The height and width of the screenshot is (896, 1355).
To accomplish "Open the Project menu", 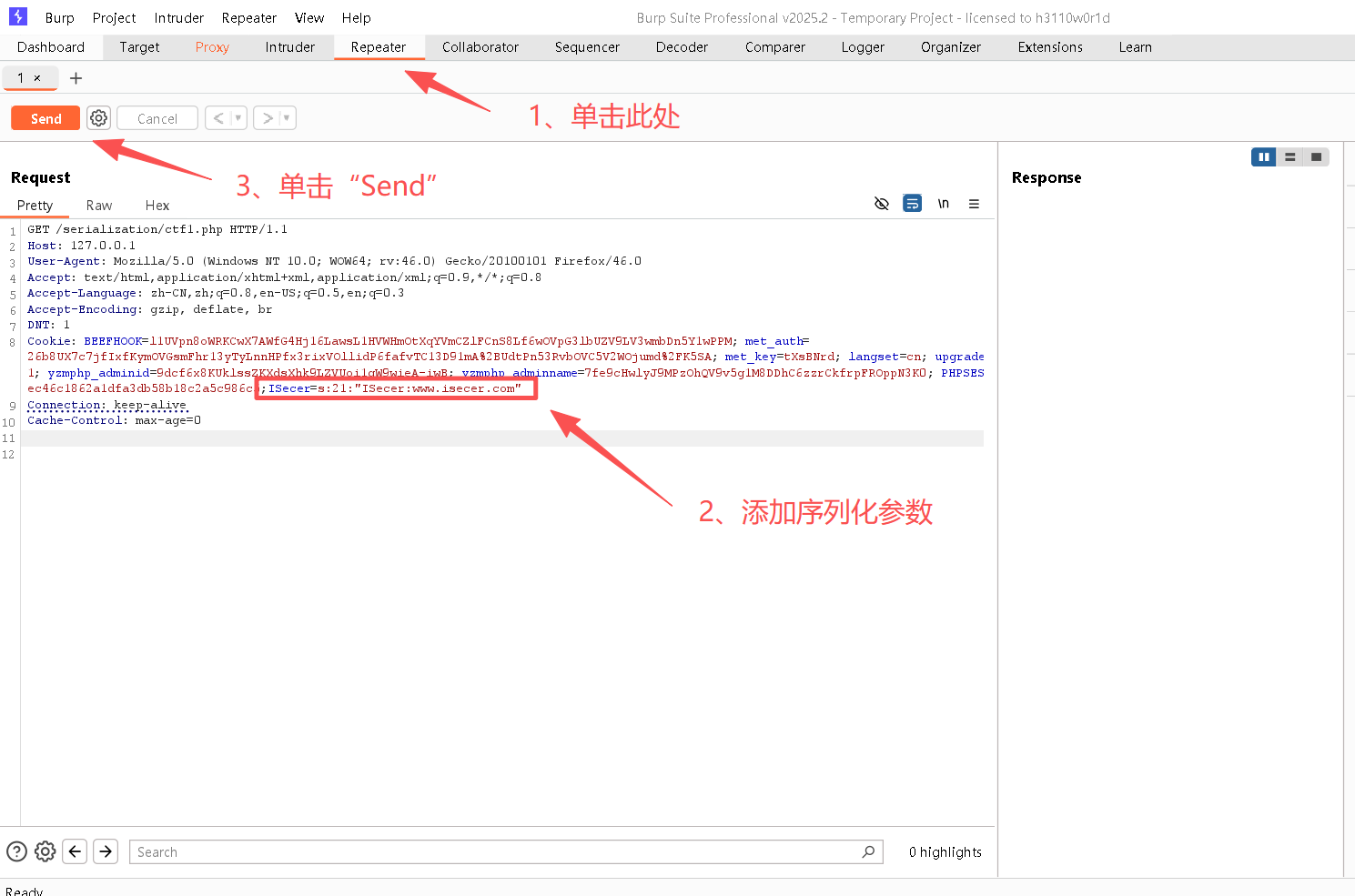I will point(114,17).
